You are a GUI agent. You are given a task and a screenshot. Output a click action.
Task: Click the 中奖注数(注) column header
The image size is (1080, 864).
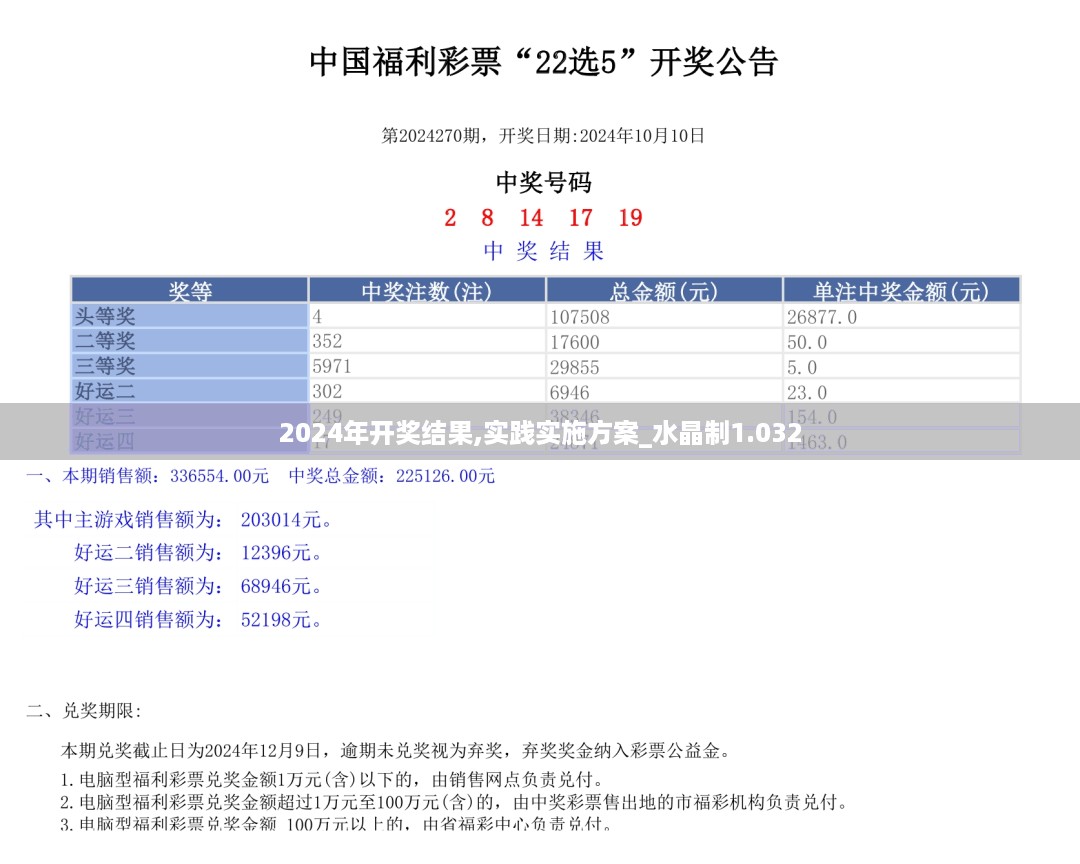(427, 291)
